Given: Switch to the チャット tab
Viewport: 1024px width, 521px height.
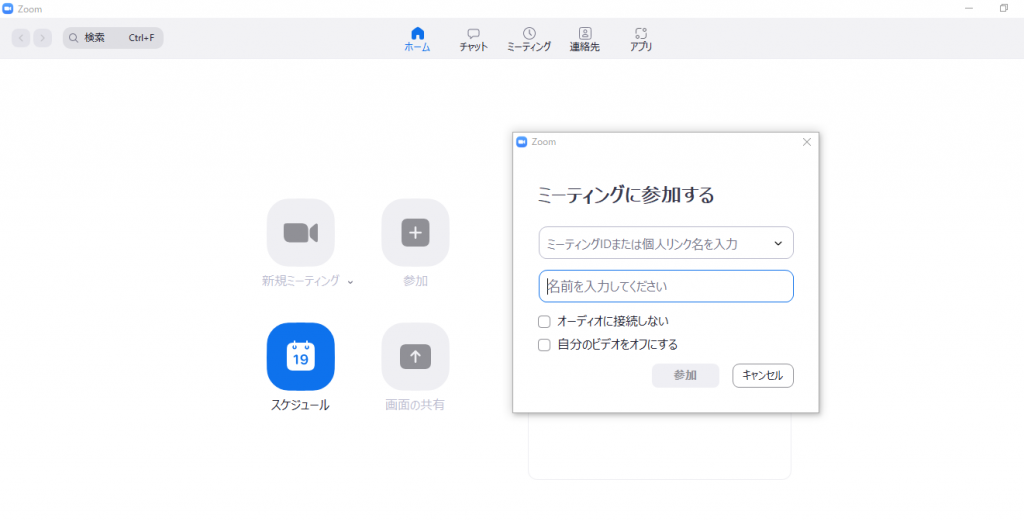Looking at the screenshot, I should point(473,40).
